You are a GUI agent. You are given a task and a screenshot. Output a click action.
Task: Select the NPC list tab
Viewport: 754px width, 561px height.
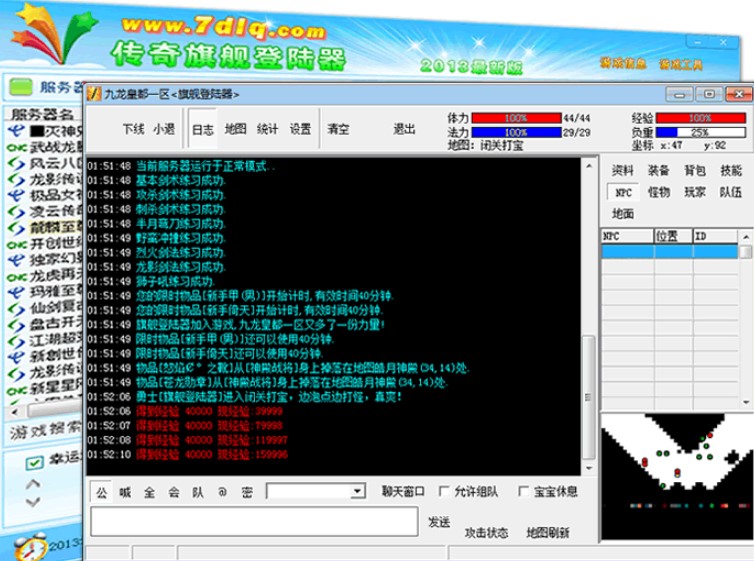pyautogui.click(x=623, y=192)
